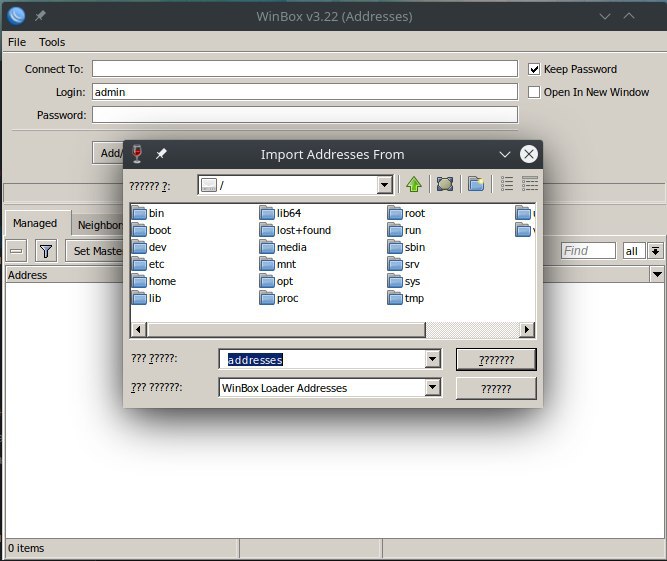Select the root folder
The height and width of the screenshot is (561, 667).
[x=407, y=213]
